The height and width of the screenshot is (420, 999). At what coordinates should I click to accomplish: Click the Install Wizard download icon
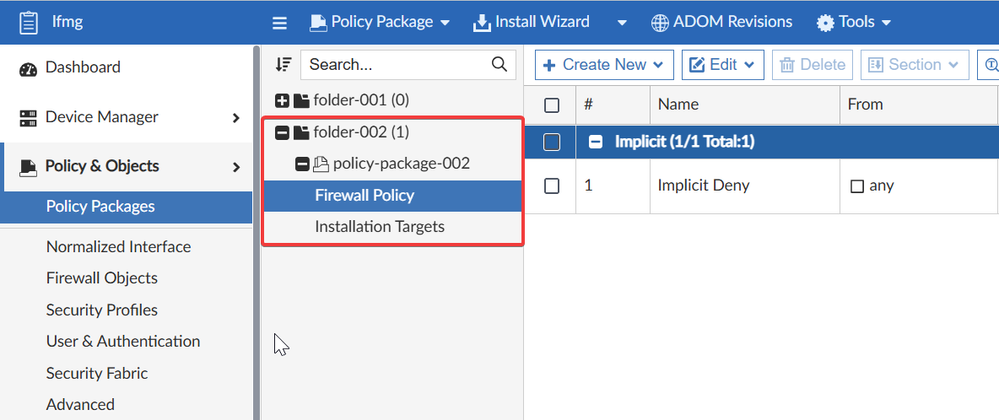pyautogui.click(x=481, y=22)
